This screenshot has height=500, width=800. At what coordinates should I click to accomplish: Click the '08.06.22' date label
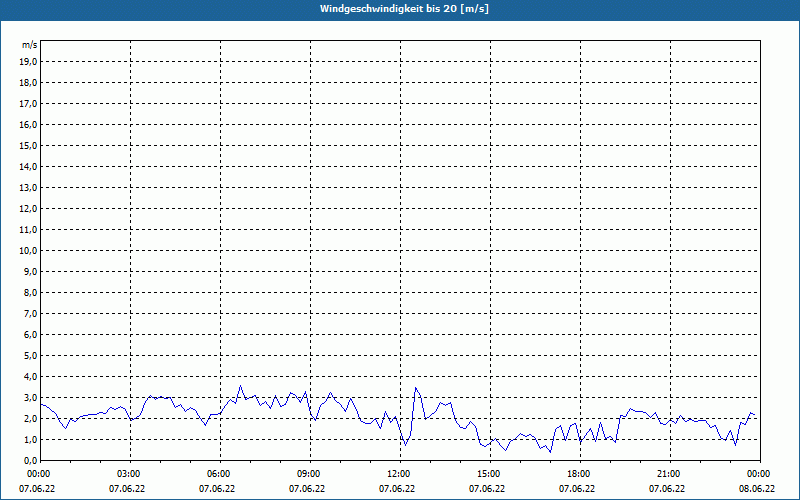[x=757, y=489]
